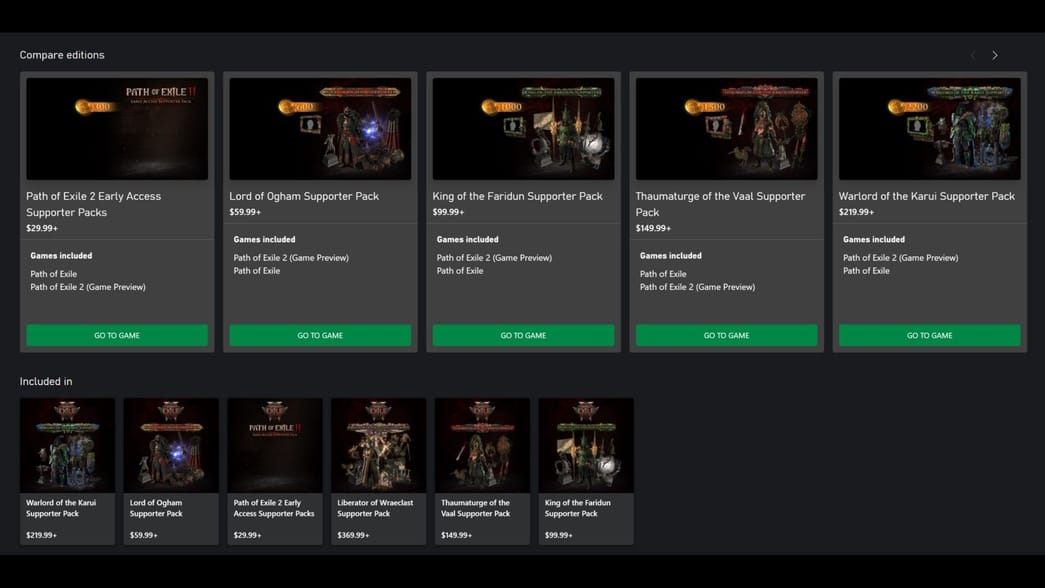1045x588 pixels.
Task: Click GO TO GAME on Thaumaturge of the Vaal card
Action: 726,335
